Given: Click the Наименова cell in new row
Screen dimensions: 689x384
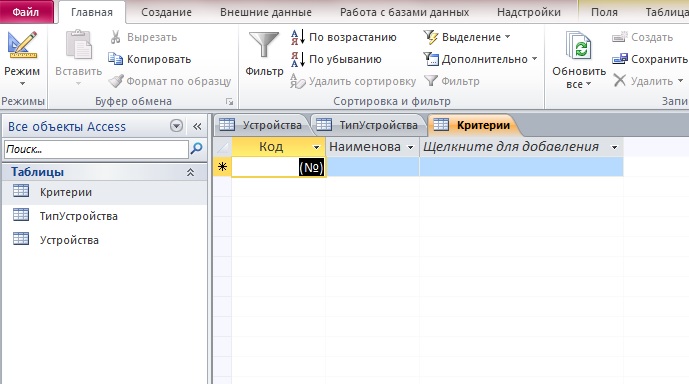Looking at the screenshot, I should tap(372, 167).
